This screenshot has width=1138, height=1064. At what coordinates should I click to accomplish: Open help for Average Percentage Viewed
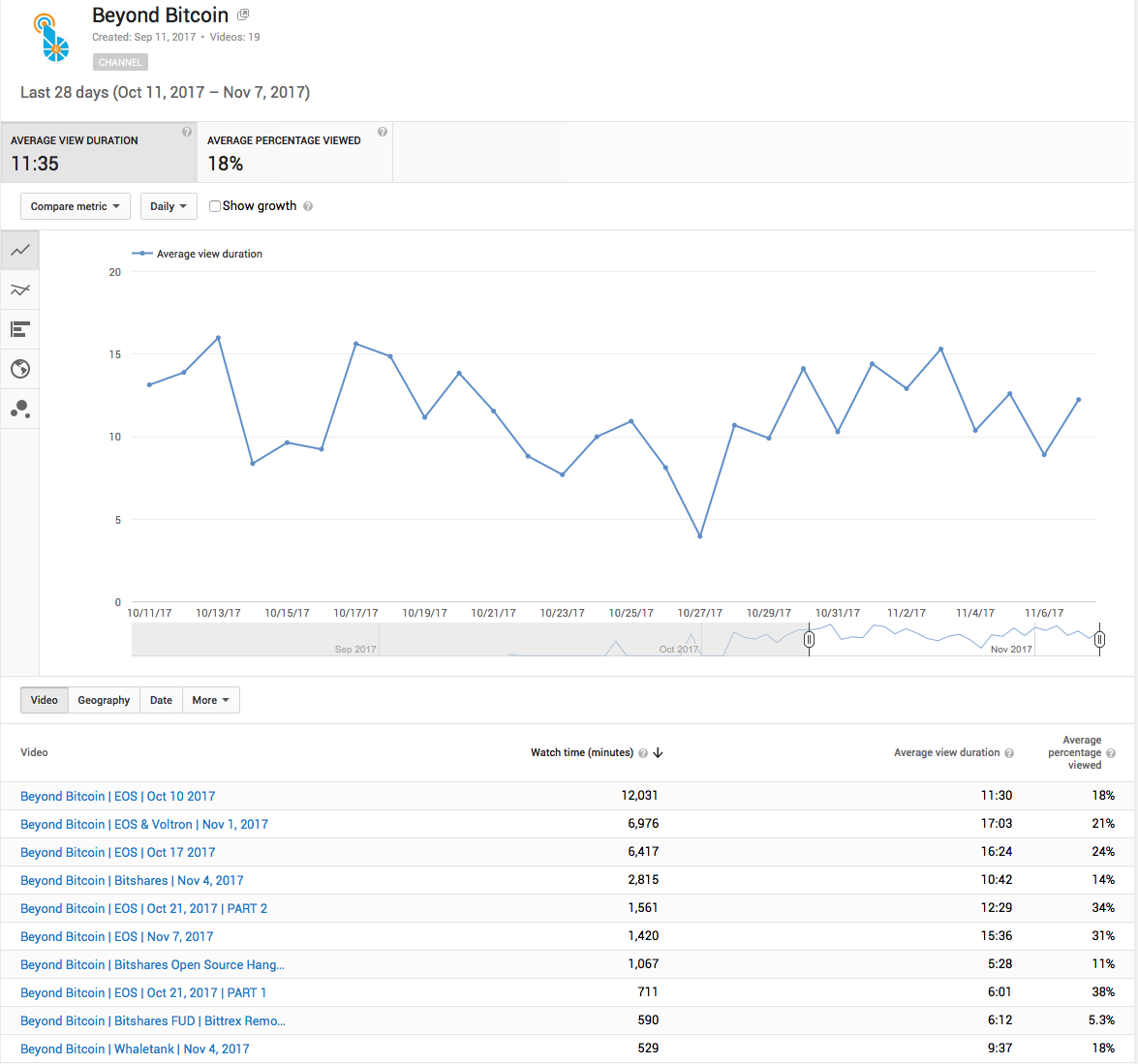pos(383,132)
